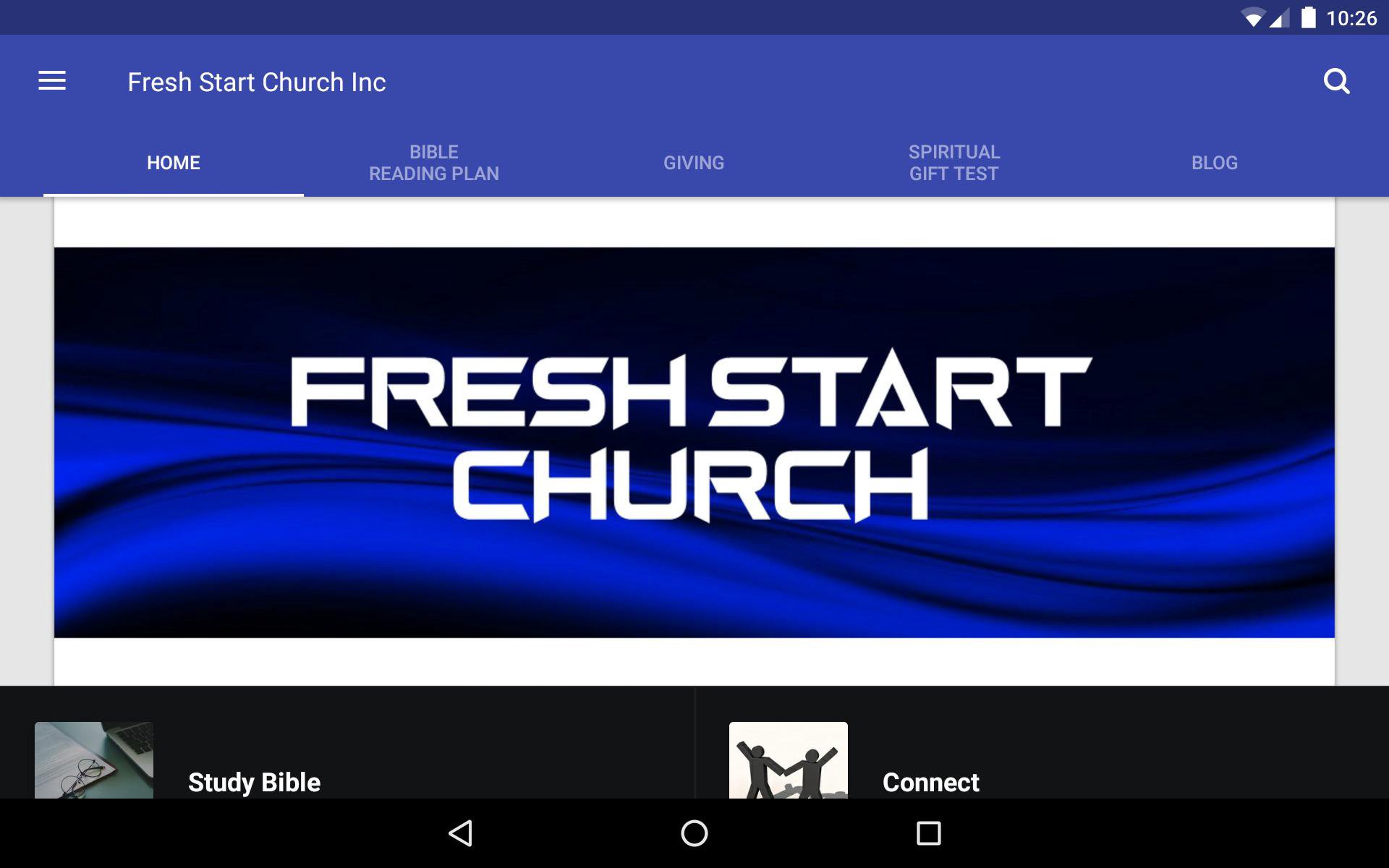Open the Study Bible link

pos(254,783)
